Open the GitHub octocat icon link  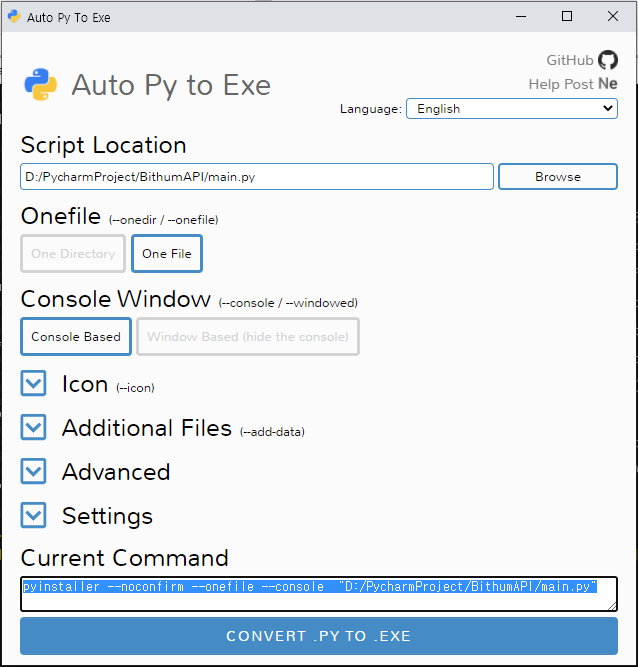tap(608, 60)
